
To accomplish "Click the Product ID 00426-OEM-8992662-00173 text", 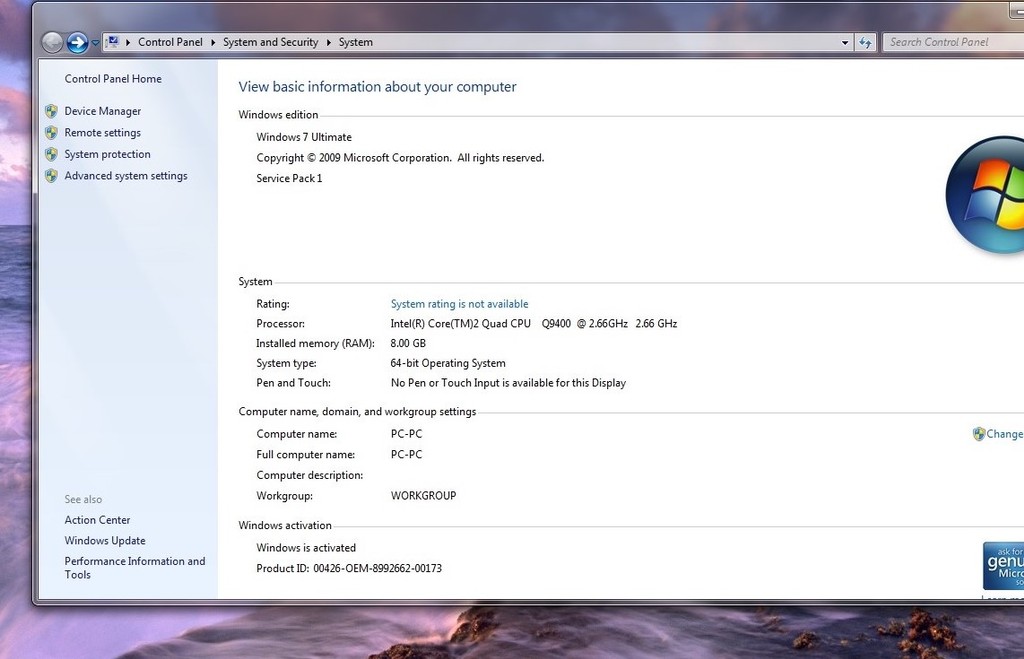I will coord(349,568).
